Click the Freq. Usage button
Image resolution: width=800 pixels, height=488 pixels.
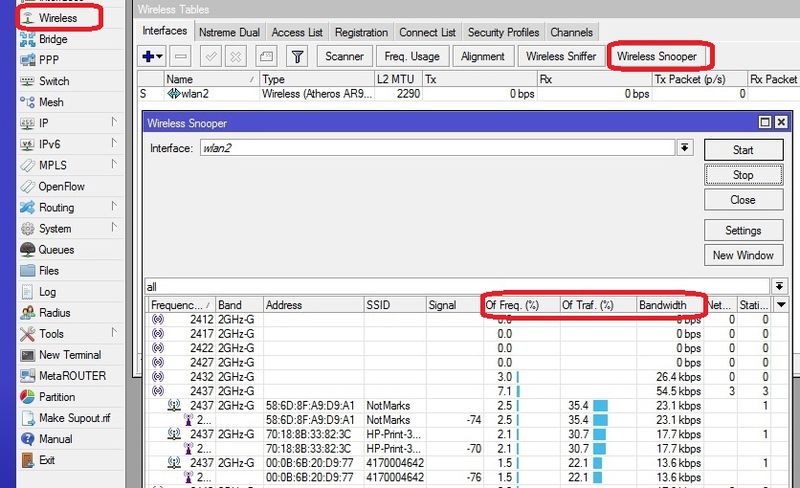pos(412,56)
